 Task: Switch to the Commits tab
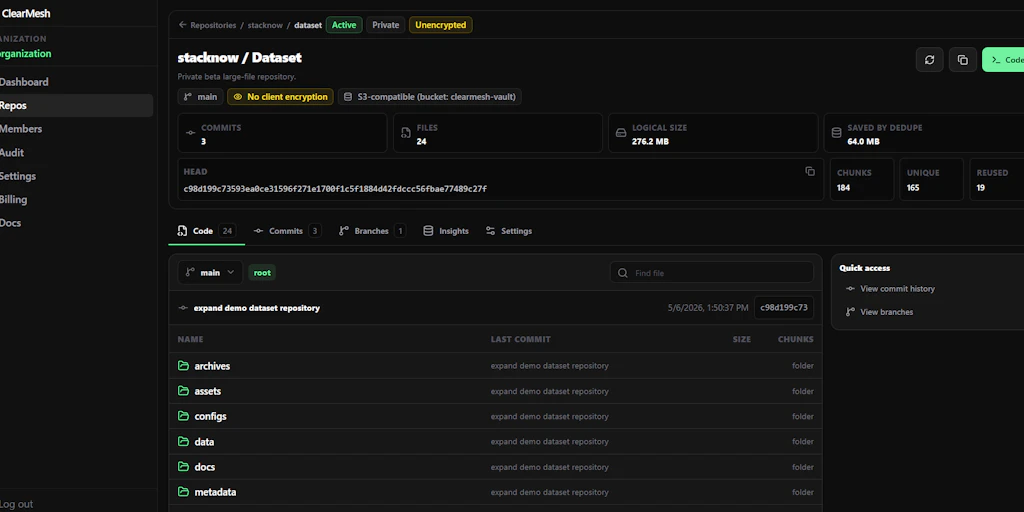(287, 231)
